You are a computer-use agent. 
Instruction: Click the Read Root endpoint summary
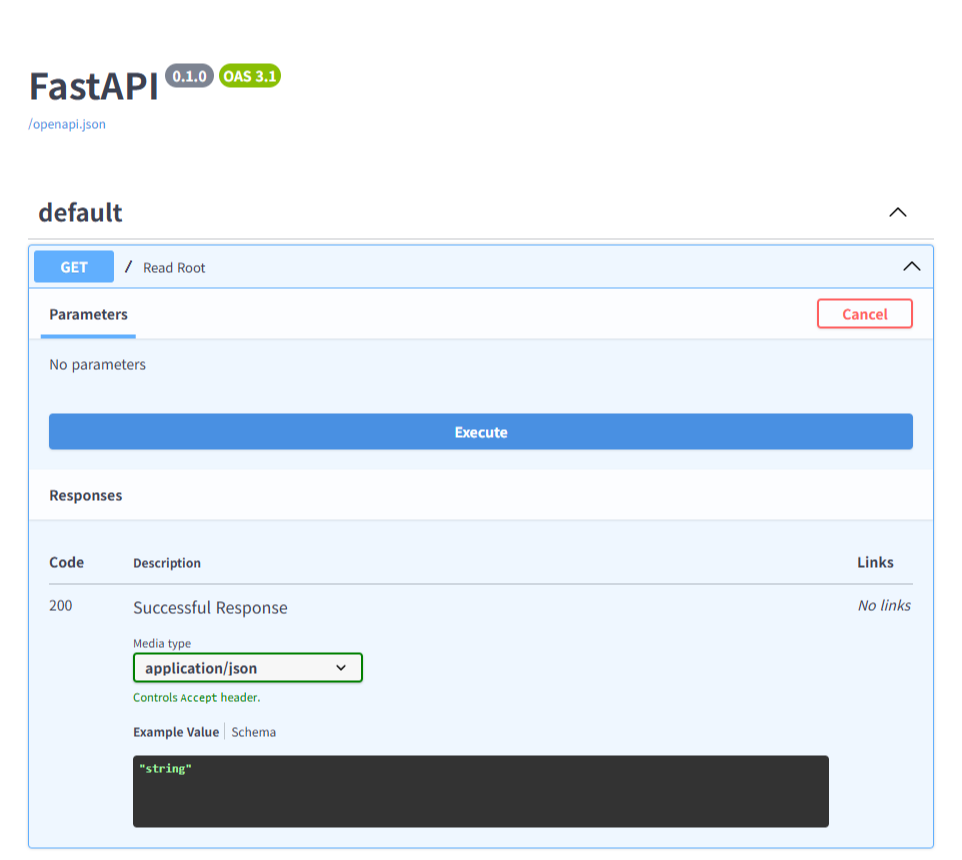[x=174, y=268]
